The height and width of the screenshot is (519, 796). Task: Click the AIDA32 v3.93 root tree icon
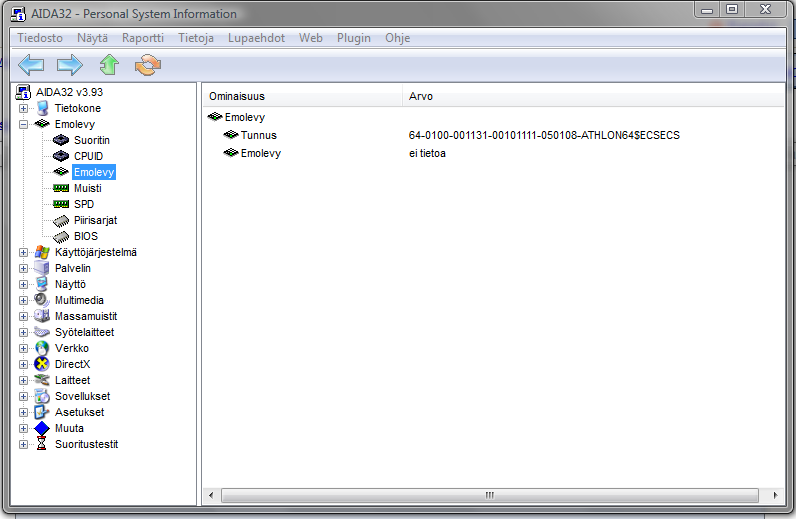[23, 92]
